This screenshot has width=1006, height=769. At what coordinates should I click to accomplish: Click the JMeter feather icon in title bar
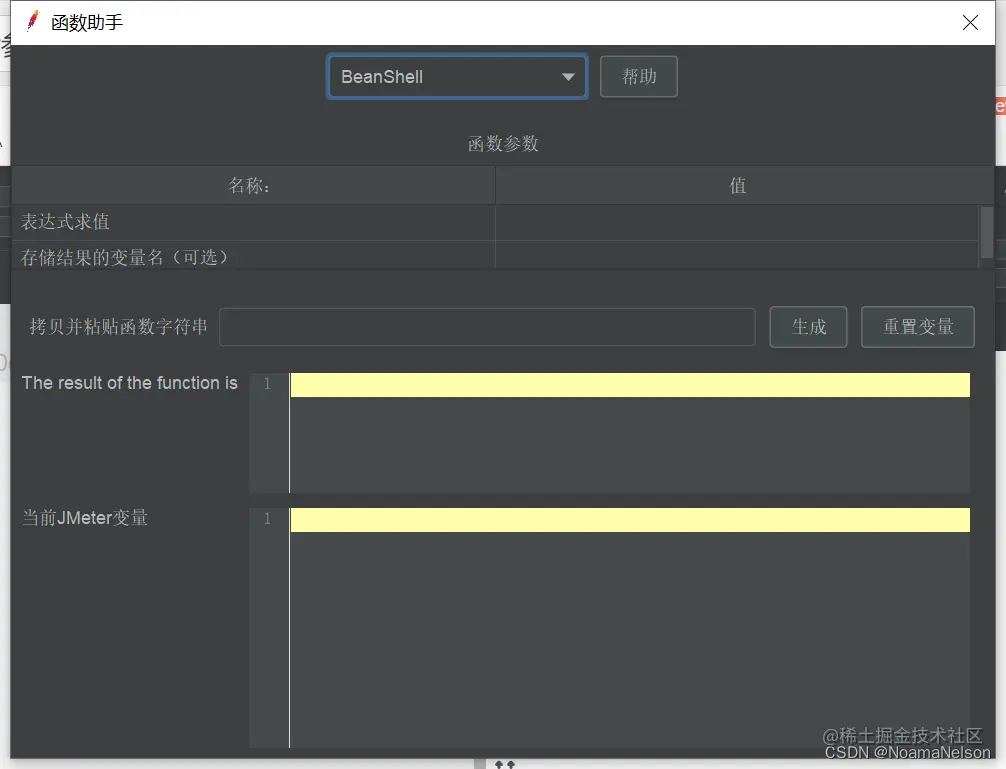[32, 21]
